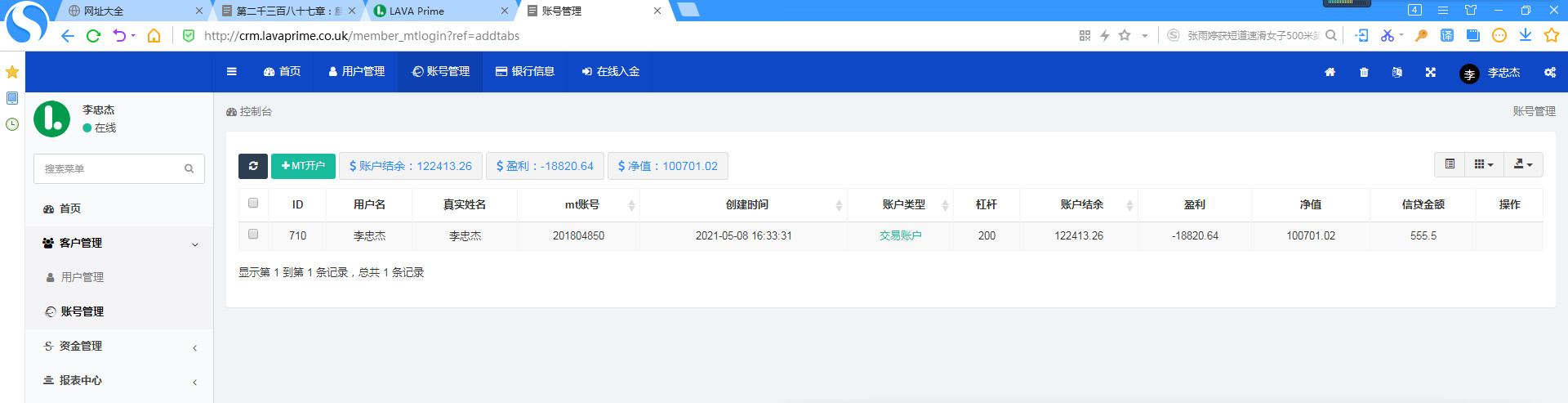Enter fullscreen using the expand arrows icon
This screenshot has width=1568, height=403.
coord(1431,72)
